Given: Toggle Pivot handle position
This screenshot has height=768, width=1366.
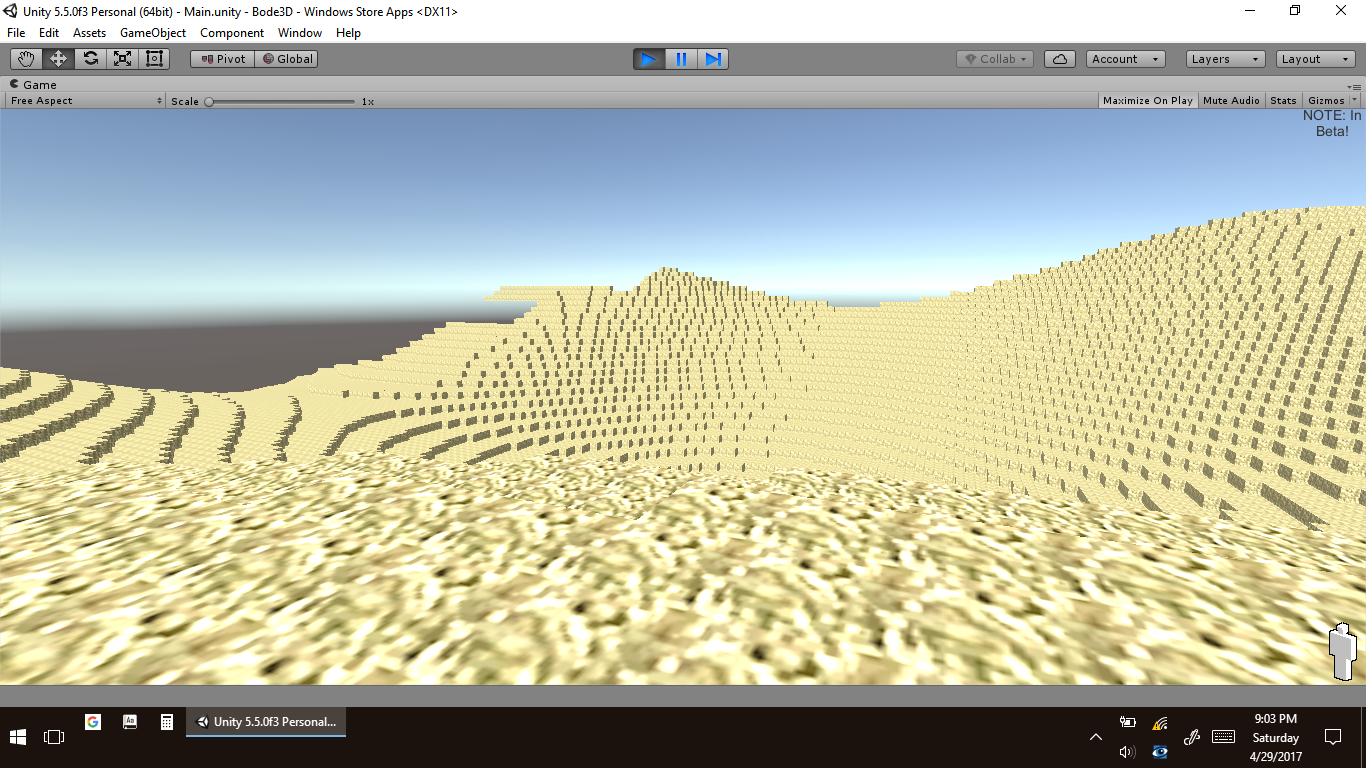Looking at the screenshot, I should (223, 59).
